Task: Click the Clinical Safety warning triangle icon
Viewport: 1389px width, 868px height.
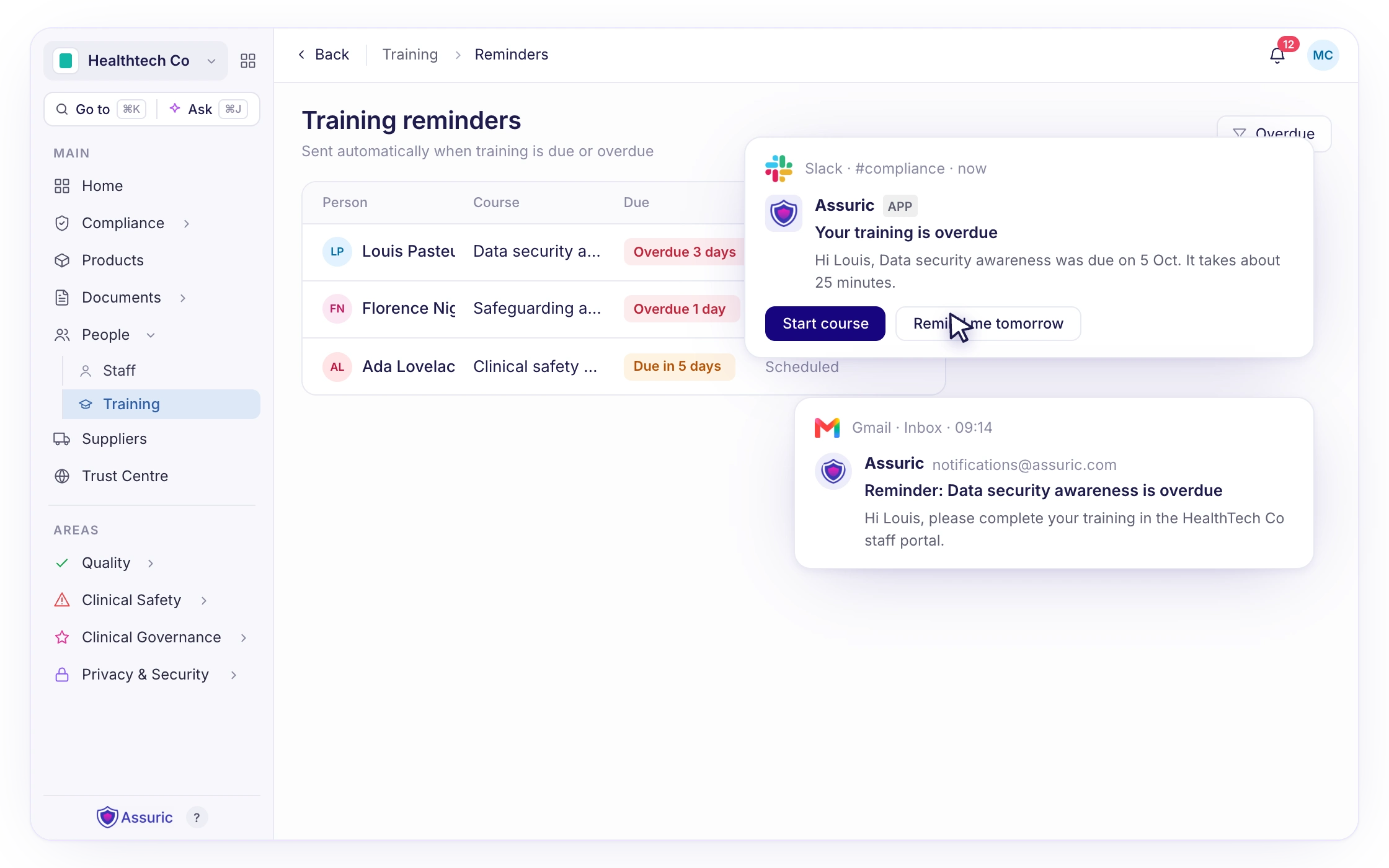Action: point(62,600)
